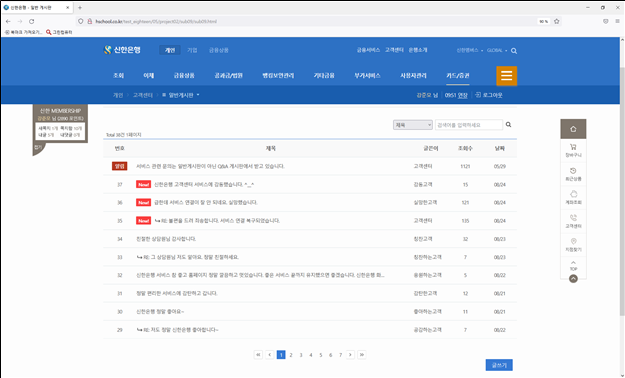The image size is (625, 378).
Task: Select the 금융상품 tab beside 기업
Action: 218,50
